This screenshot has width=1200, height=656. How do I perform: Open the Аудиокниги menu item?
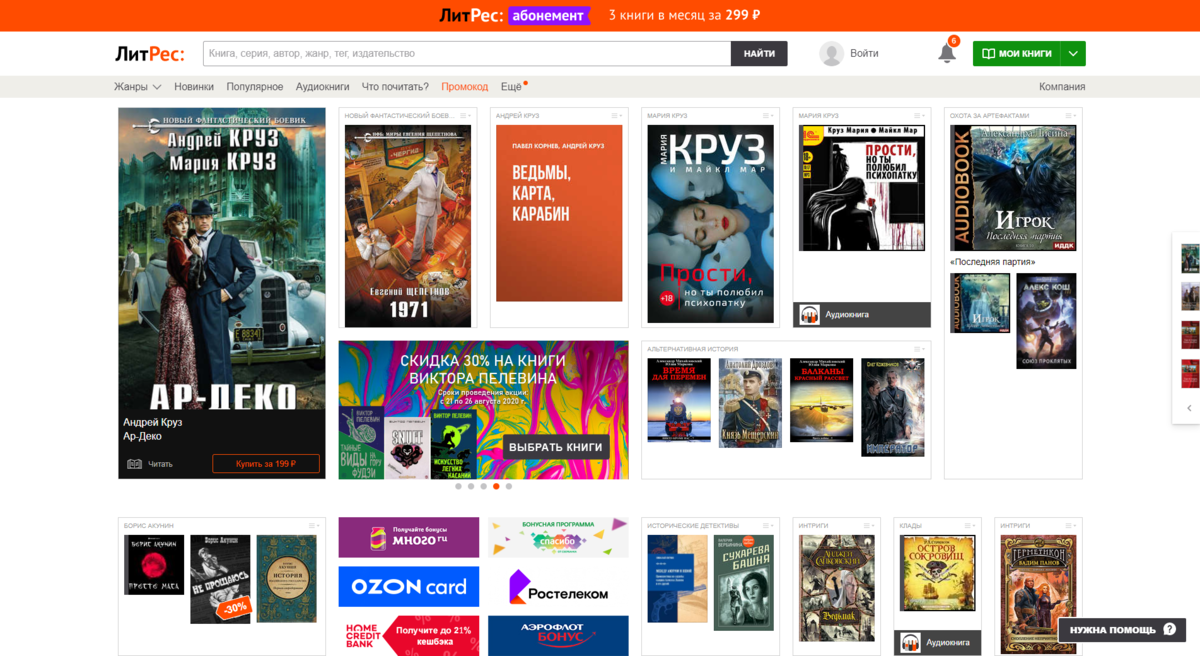tap(323, 87)
